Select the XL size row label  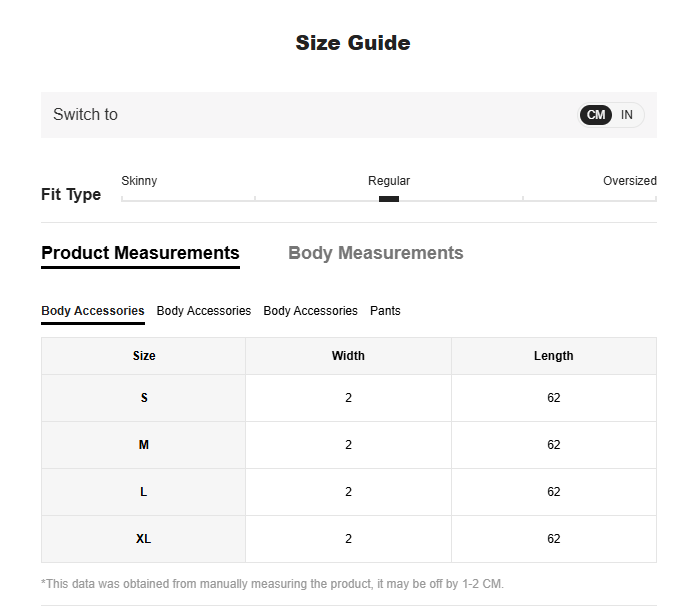[x=144, y=539]
